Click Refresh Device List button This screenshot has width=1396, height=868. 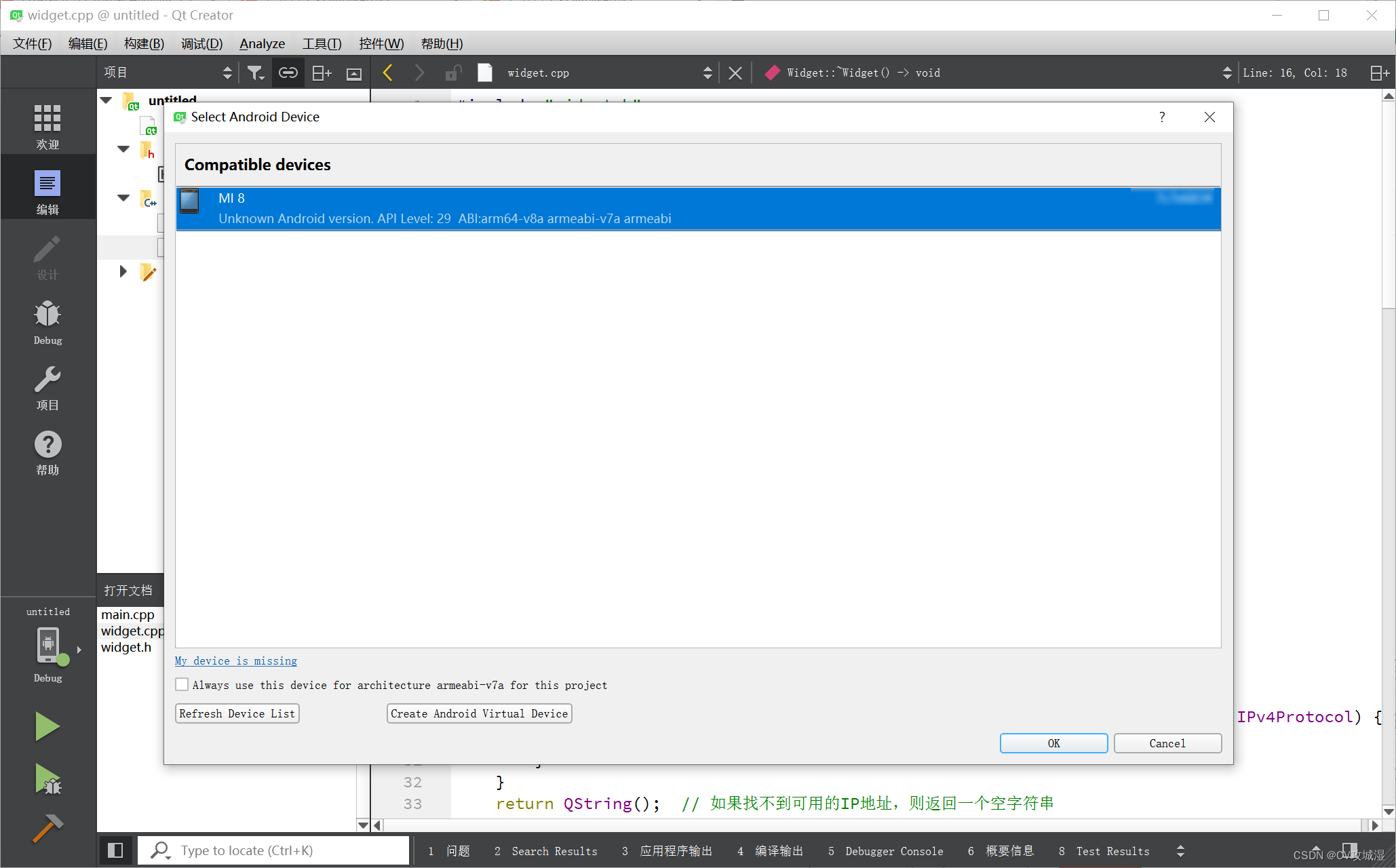pos(237,713)
